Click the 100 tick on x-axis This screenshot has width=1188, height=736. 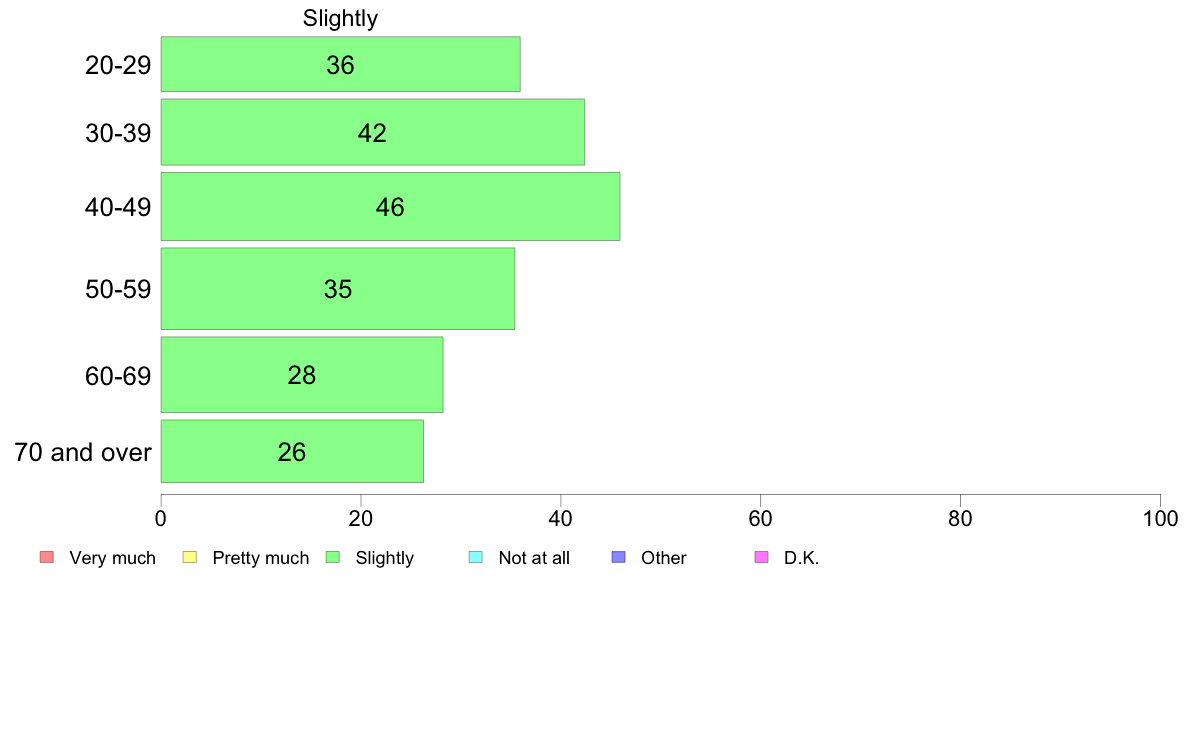point(1160,518)
